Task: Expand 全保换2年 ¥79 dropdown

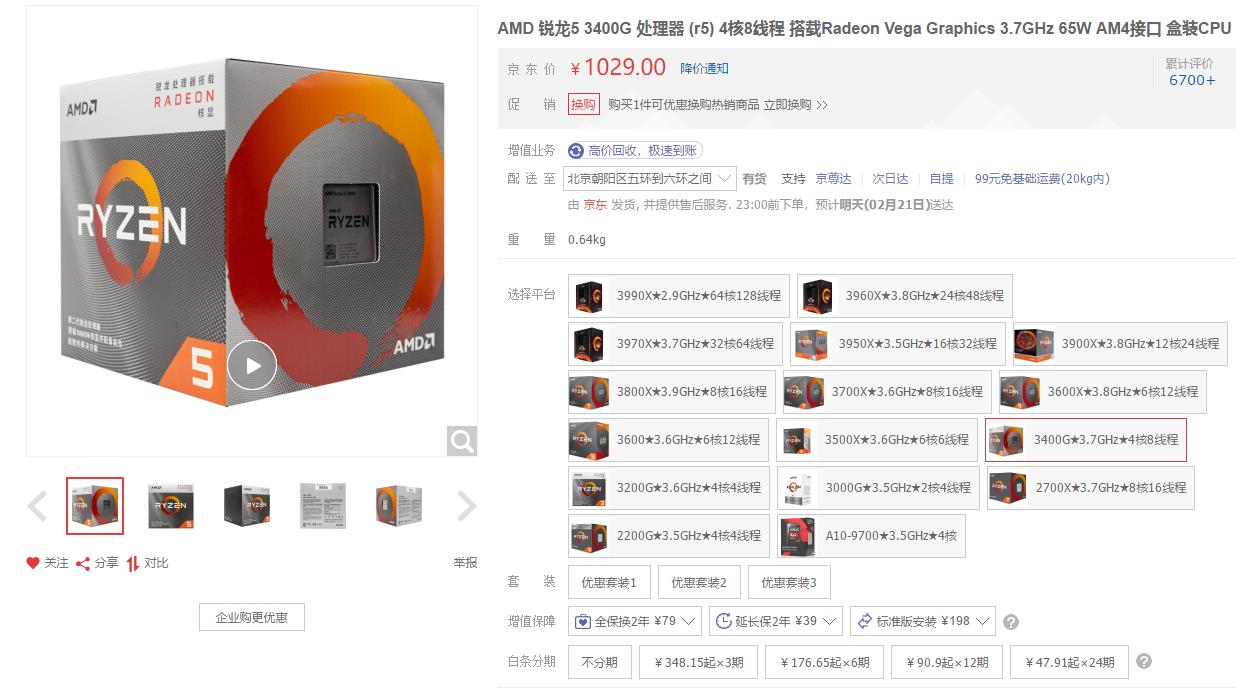Action: coord(635,621)
